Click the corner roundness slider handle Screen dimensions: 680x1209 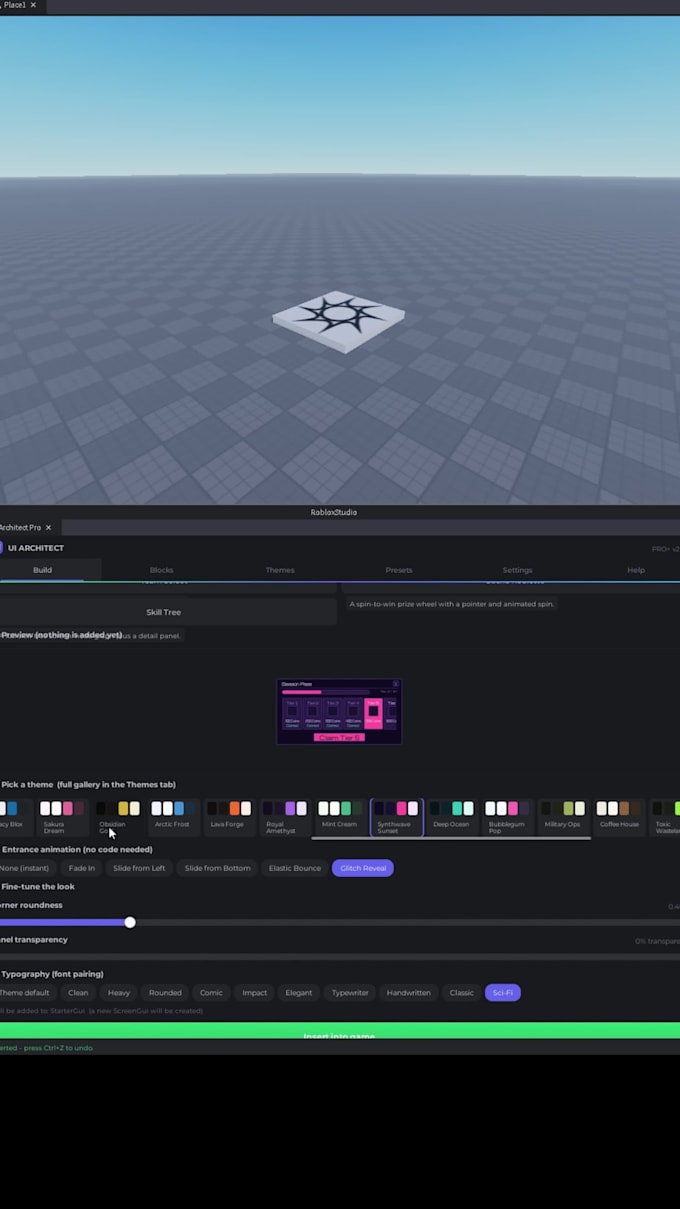pos(130,922)
